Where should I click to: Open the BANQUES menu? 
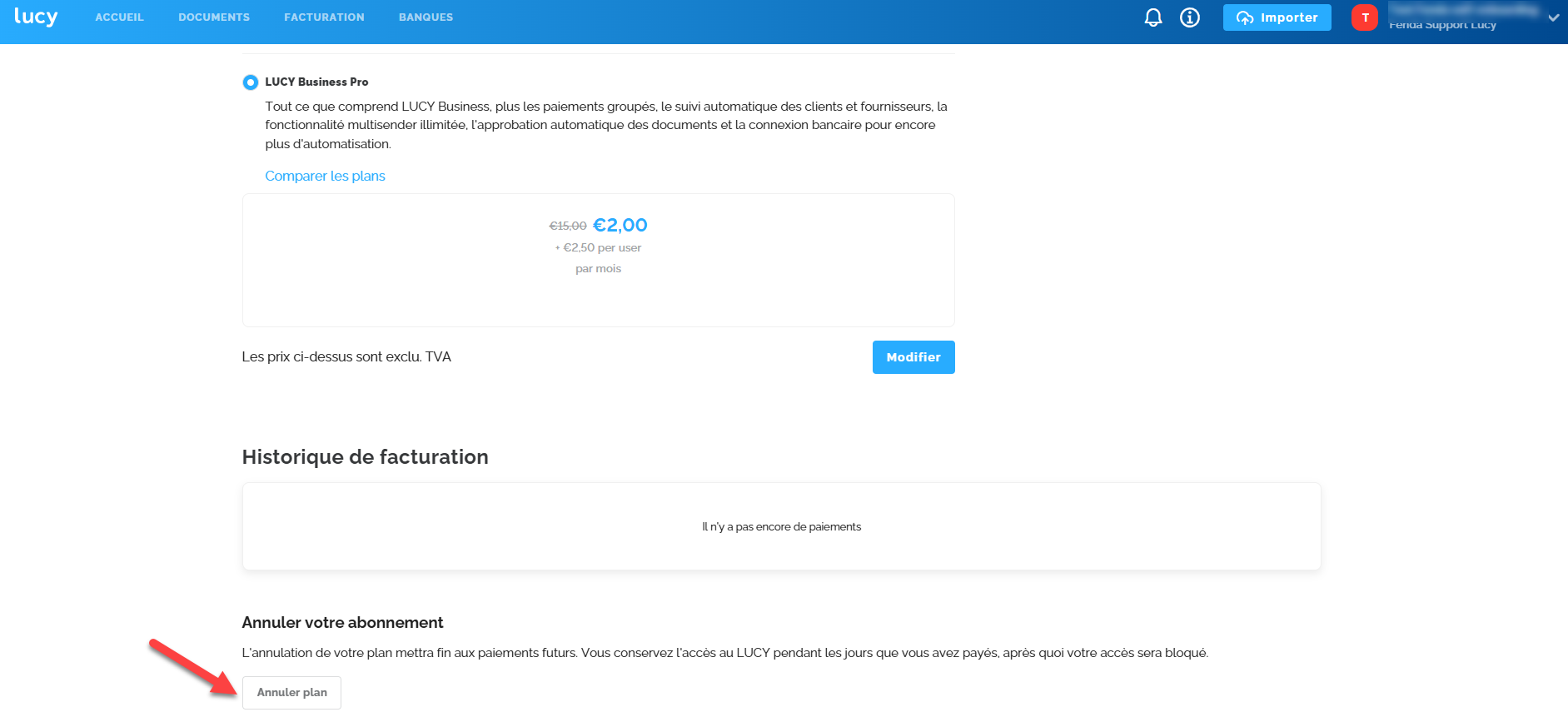click(426, 17)
